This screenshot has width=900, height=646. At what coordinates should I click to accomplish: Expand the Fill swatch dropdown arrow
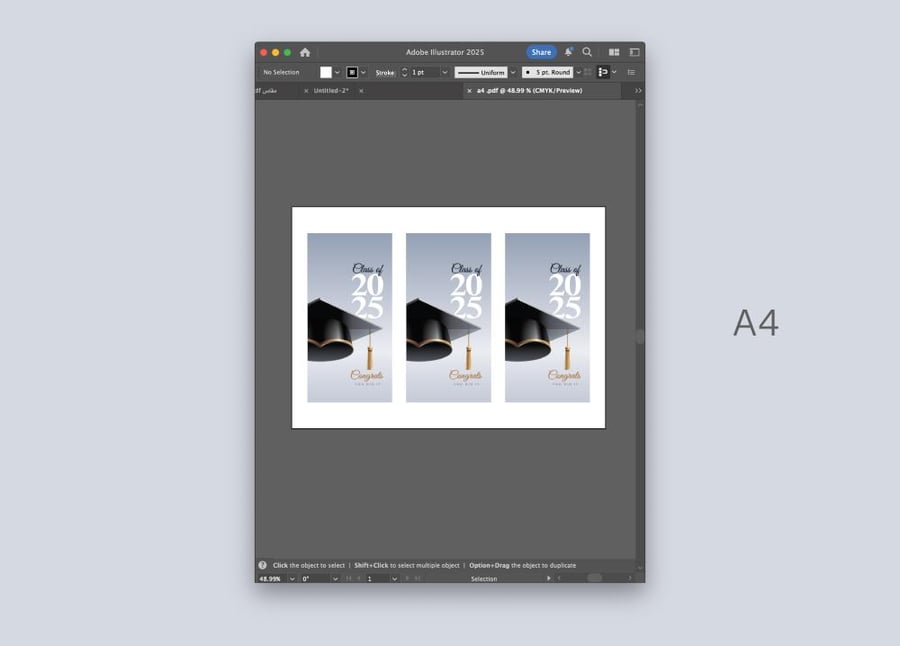point(338,72)
